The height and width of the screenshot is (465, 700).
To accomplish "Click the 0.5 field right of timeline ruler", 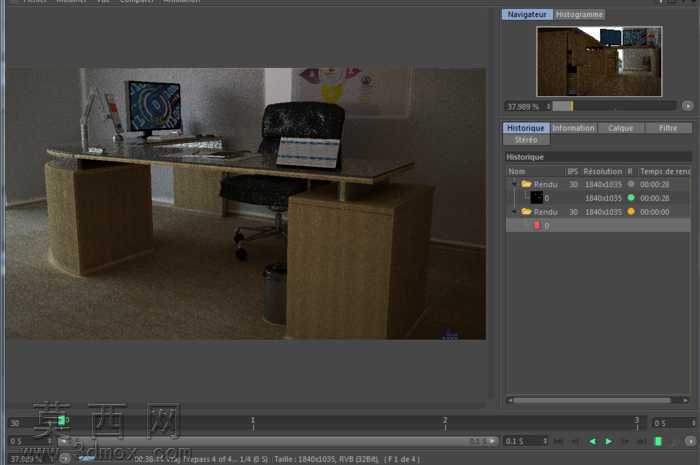I will coord(674,423).
